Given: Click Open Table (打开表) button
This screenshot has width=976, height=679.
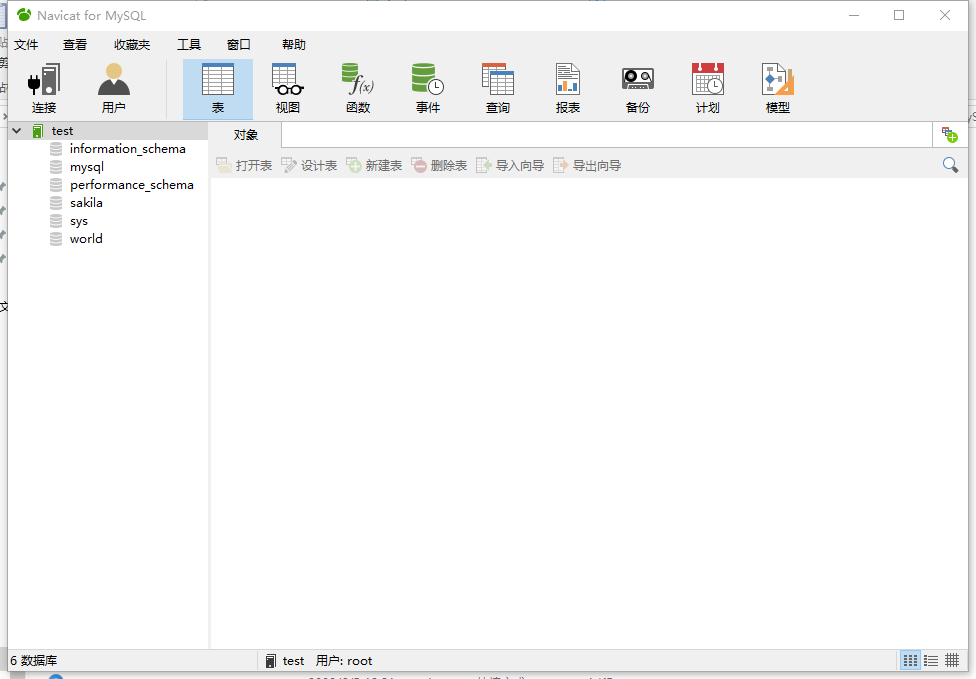Looking at the screenshot, I should [244, 166].
